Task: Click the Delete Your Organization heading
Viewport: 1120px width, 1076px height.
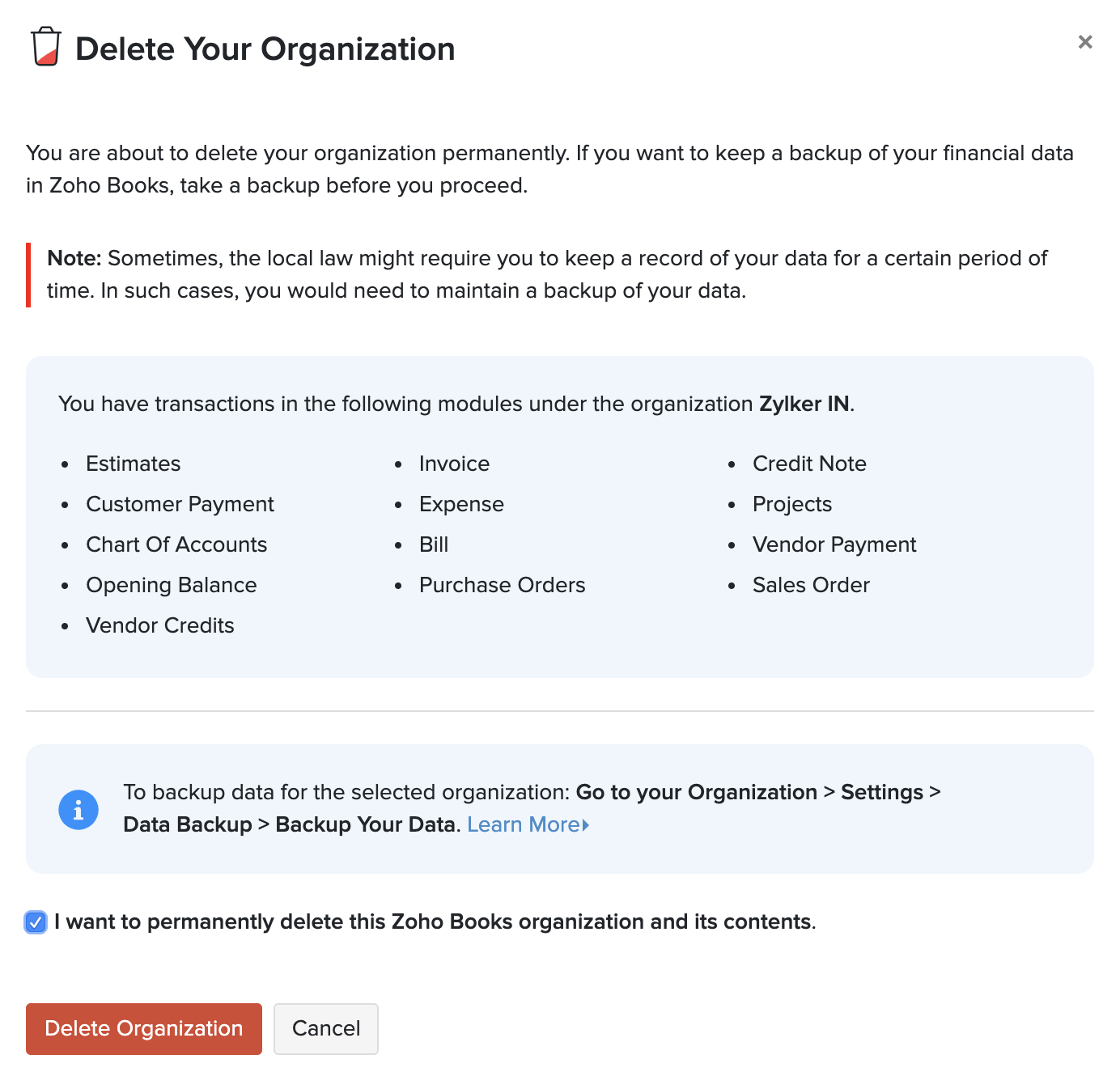Action: click(265, 49)
